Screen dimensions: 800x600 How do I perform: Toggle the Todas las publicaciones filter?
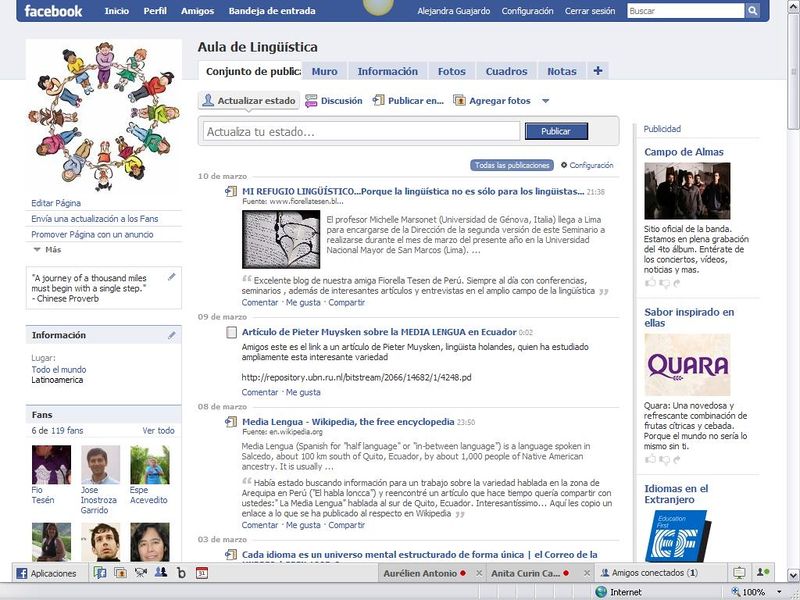(x=512, y=165)
